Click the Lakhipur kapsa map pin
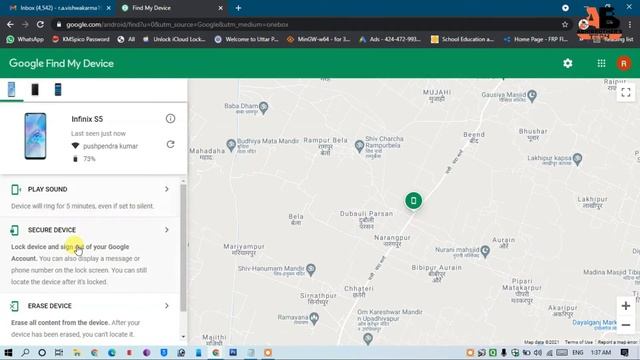640x360 pixels. tap(577, 159)
